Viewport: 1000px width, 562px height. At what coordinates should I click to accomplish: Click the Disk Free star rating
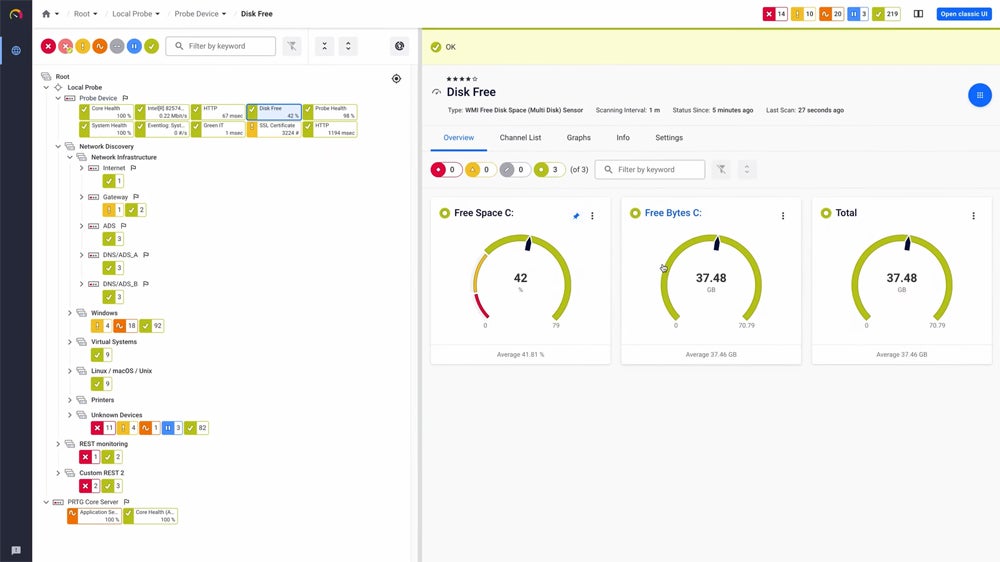[x=462, y=79]
